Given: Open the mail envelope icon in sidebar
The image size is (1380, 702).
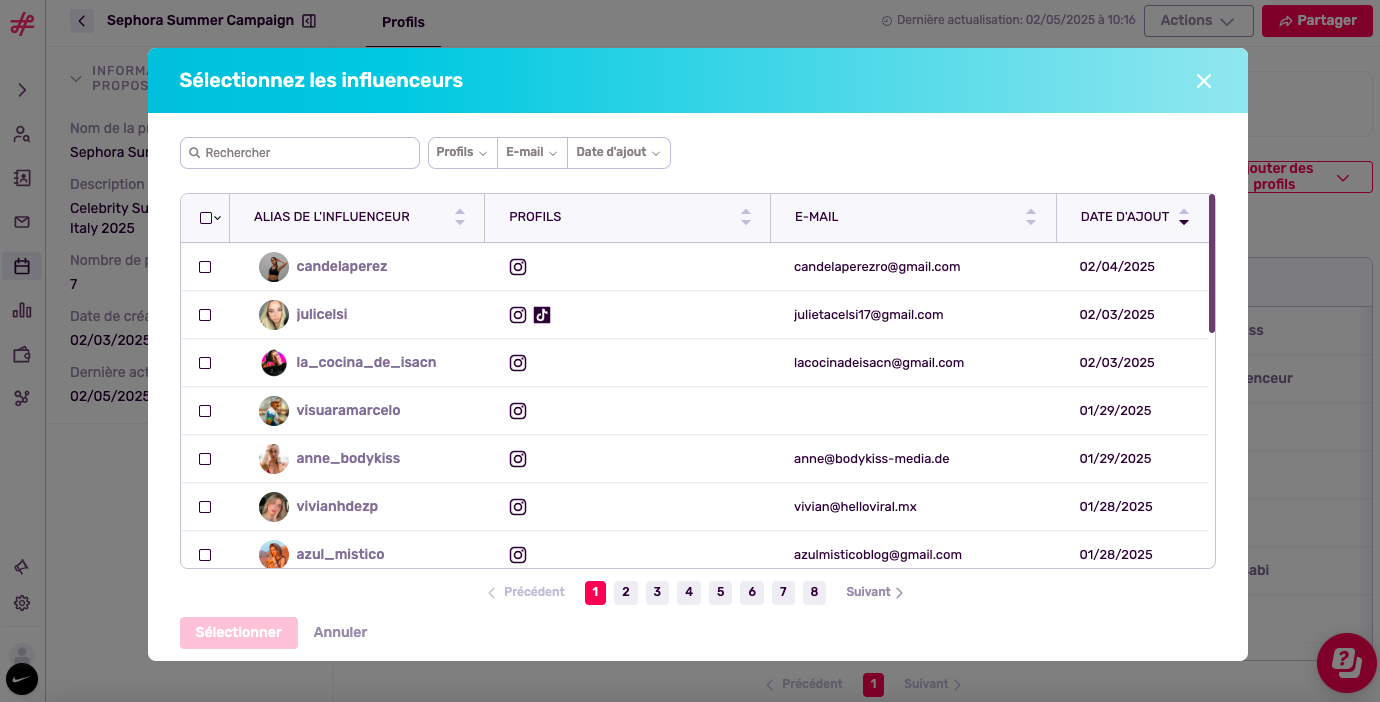Looking at the screenshot, I should [x=22, y=222].
